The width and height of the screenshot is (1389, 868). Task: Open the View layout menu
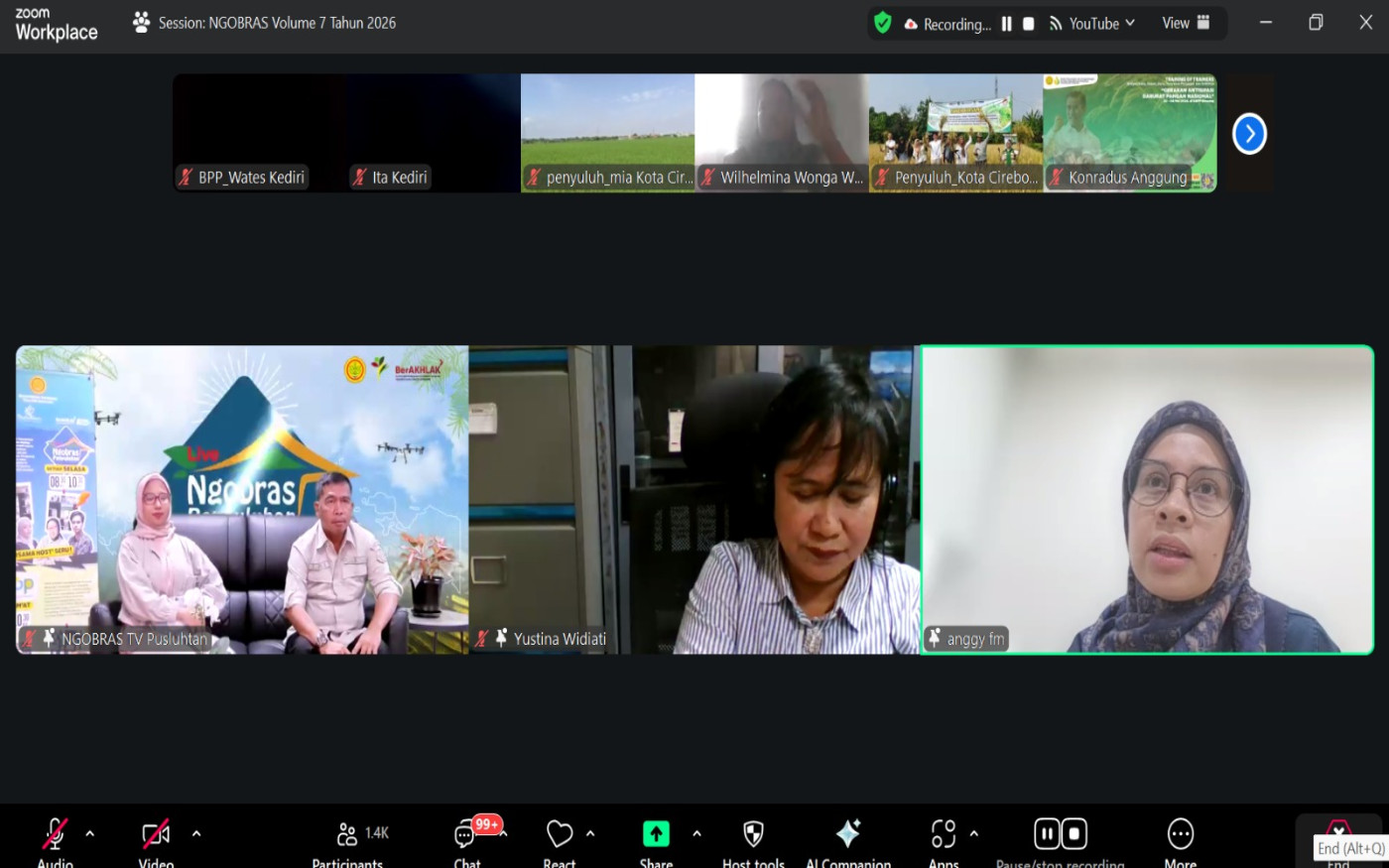[x=1186, y=23]
